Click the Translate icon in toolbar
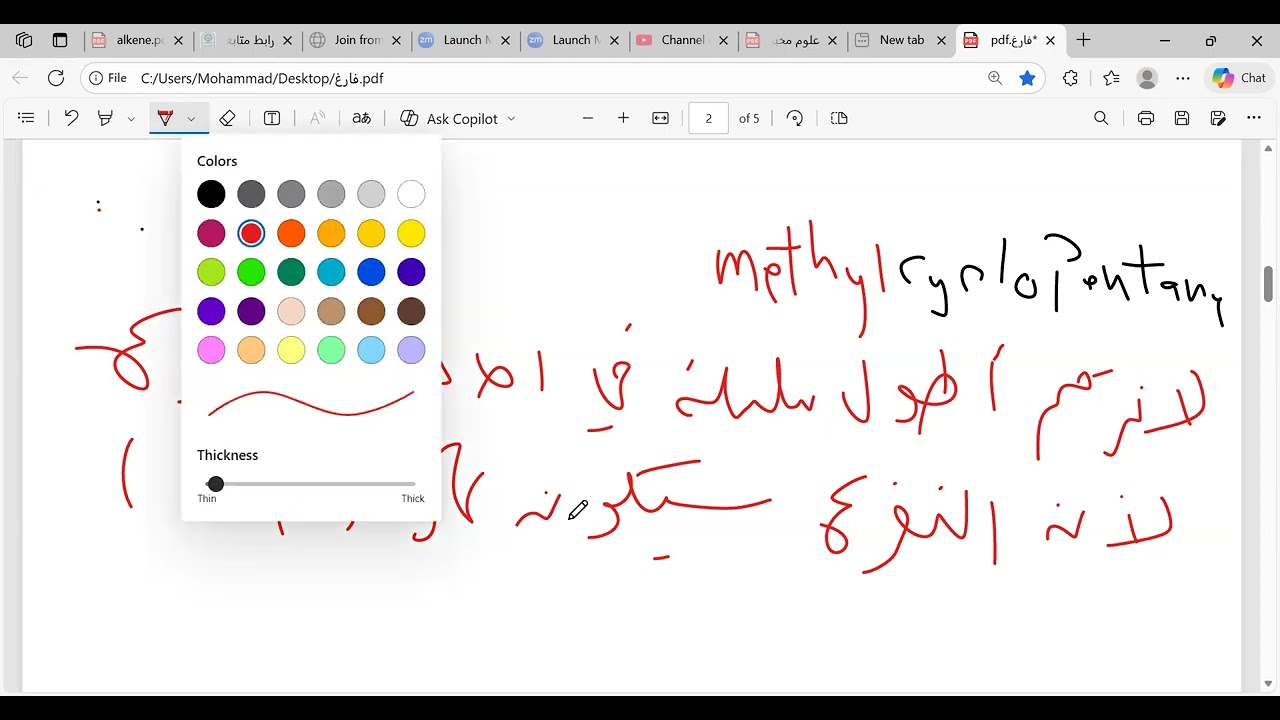Image resolution: width=1280 pixels, height=720 pixels. [362, 118]
